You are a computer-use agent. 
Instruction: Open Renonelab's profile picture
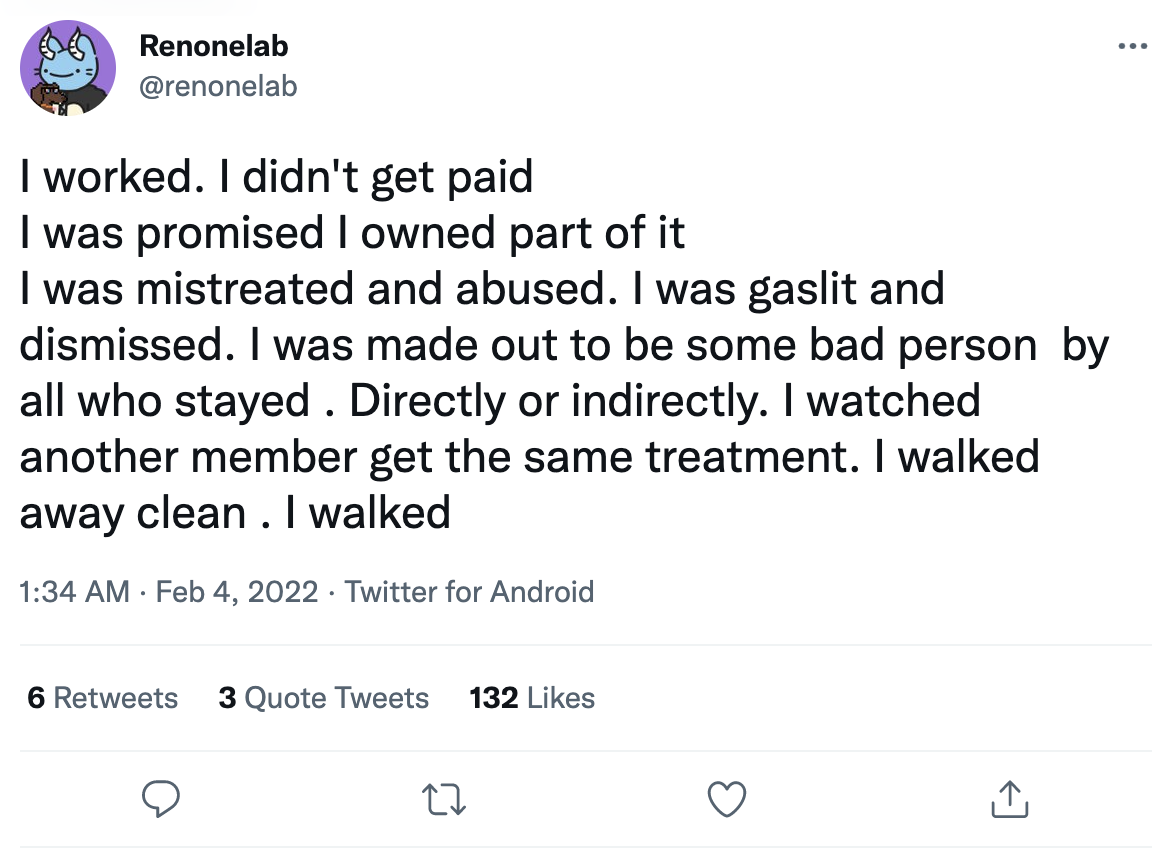[68, 68]
